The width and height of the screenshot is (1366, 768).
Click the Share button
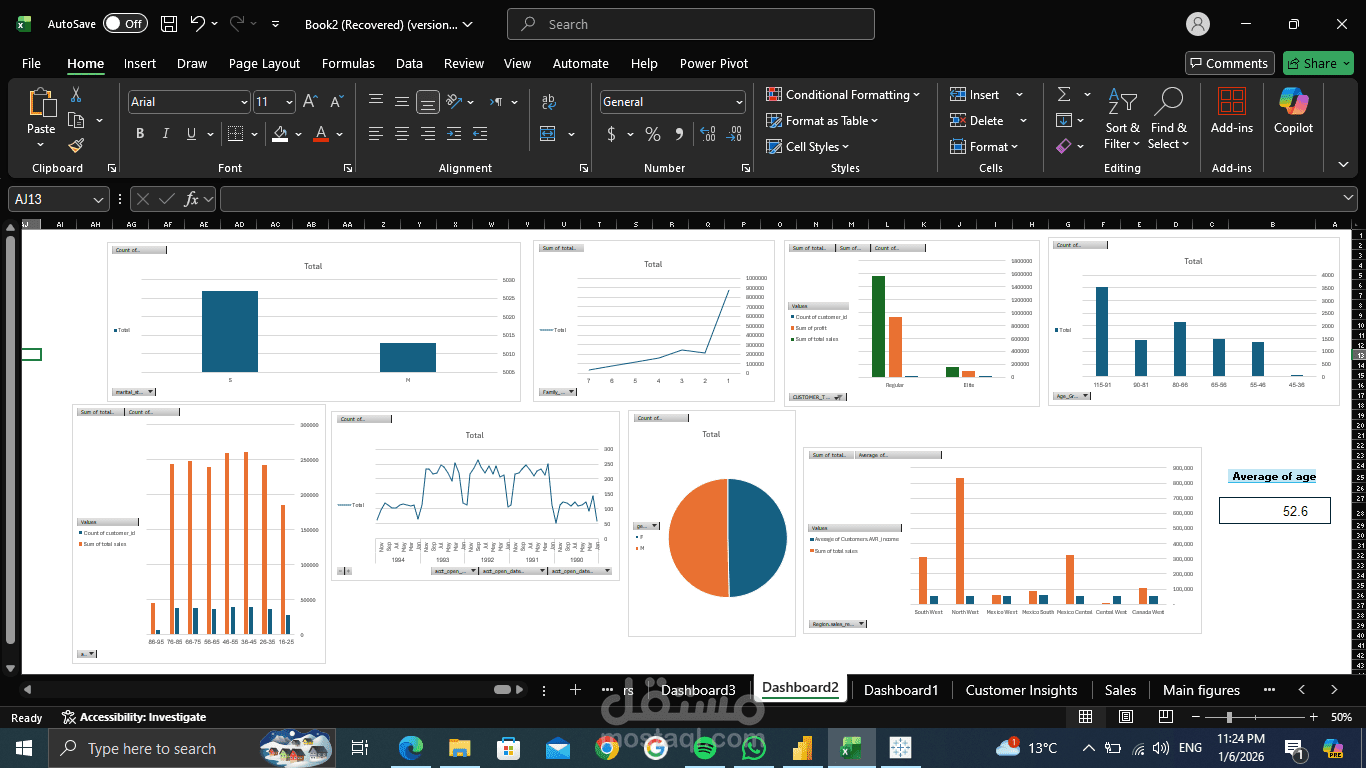1318,63
